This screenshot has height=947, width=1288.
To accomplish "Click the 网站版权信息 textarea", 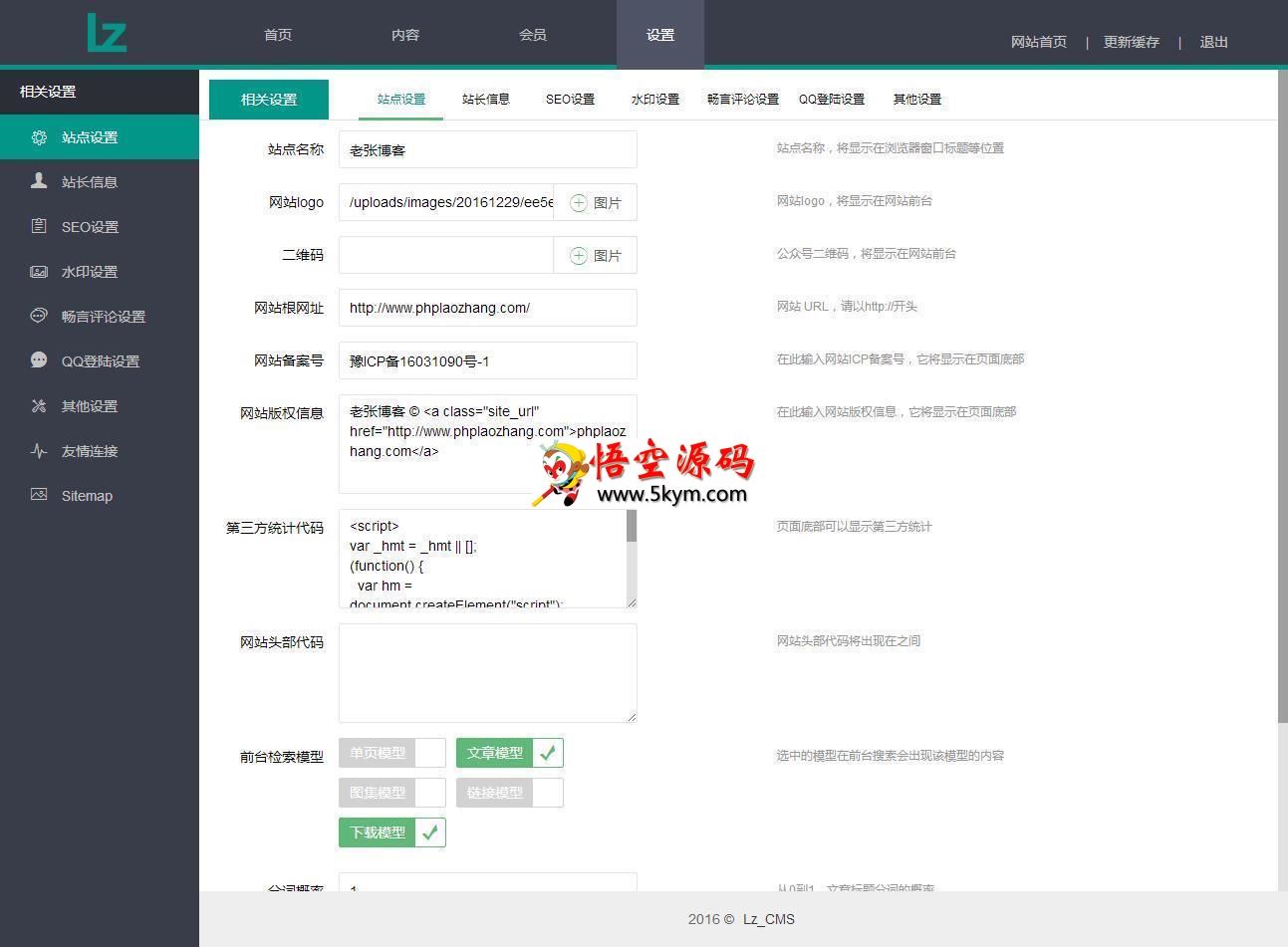I will (x=488, y=444).
